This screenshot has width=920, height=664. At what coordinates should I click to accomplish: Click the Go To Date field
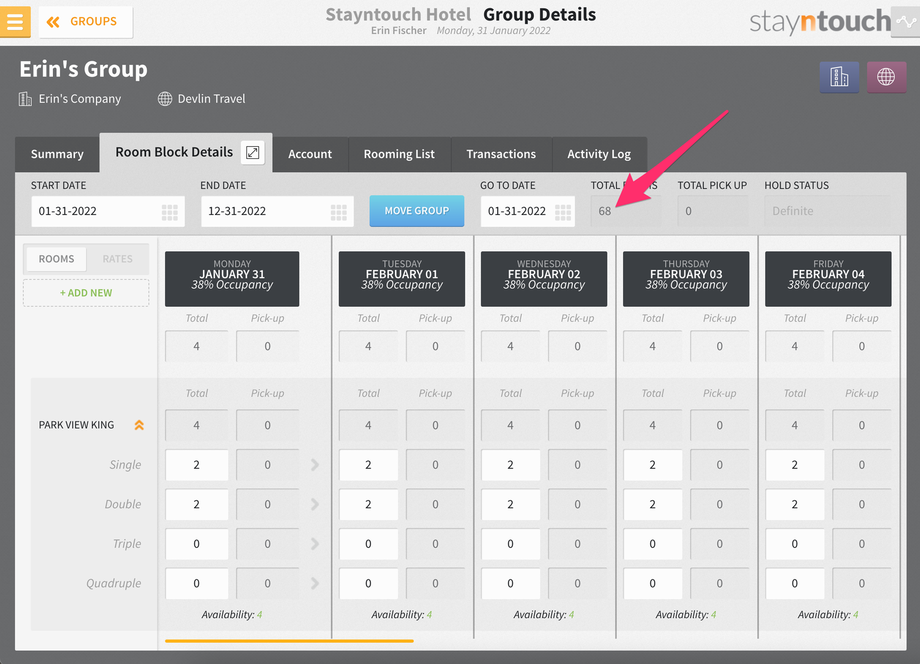527,211
